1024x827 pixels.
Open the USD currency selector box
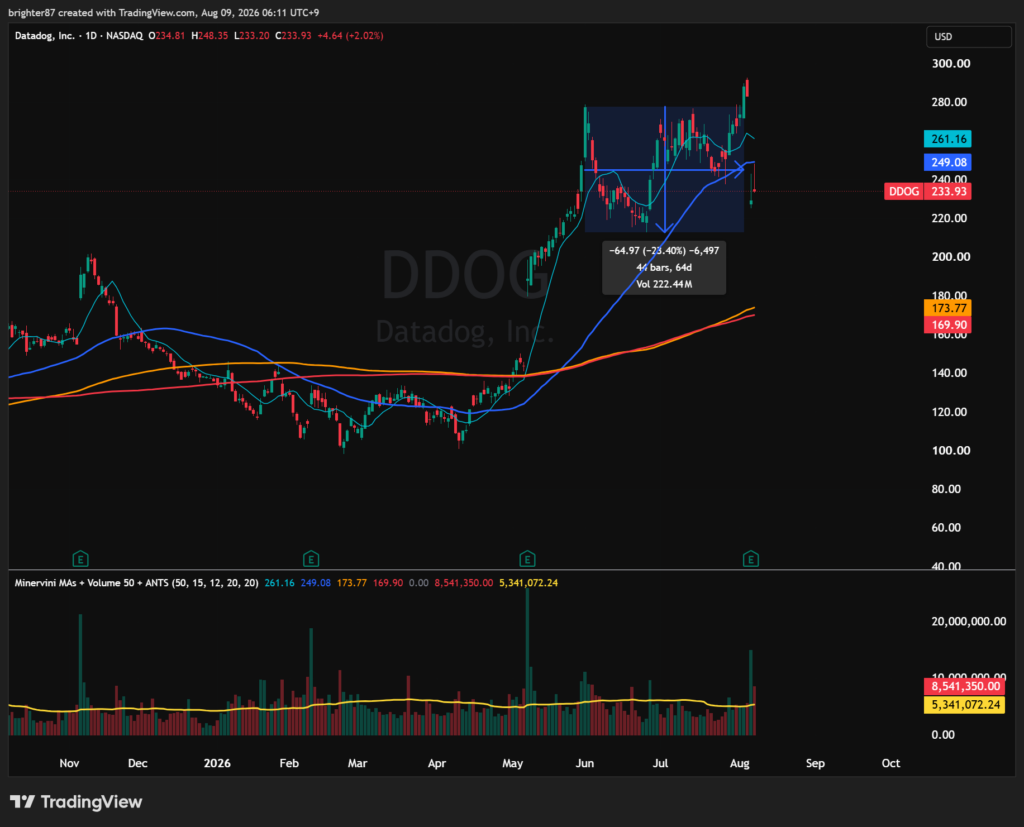968,37
